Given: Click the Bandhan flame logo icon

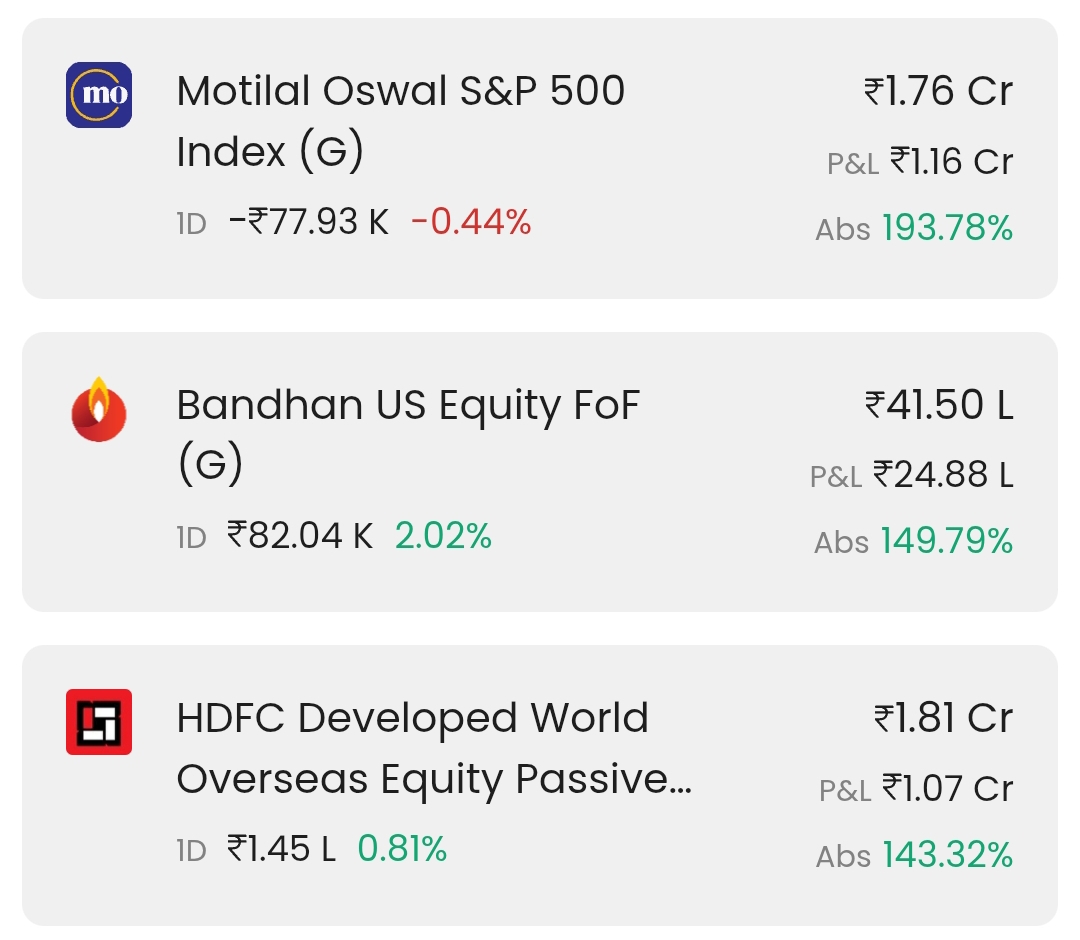Looking at the screenshot, I should click(98, 409).
